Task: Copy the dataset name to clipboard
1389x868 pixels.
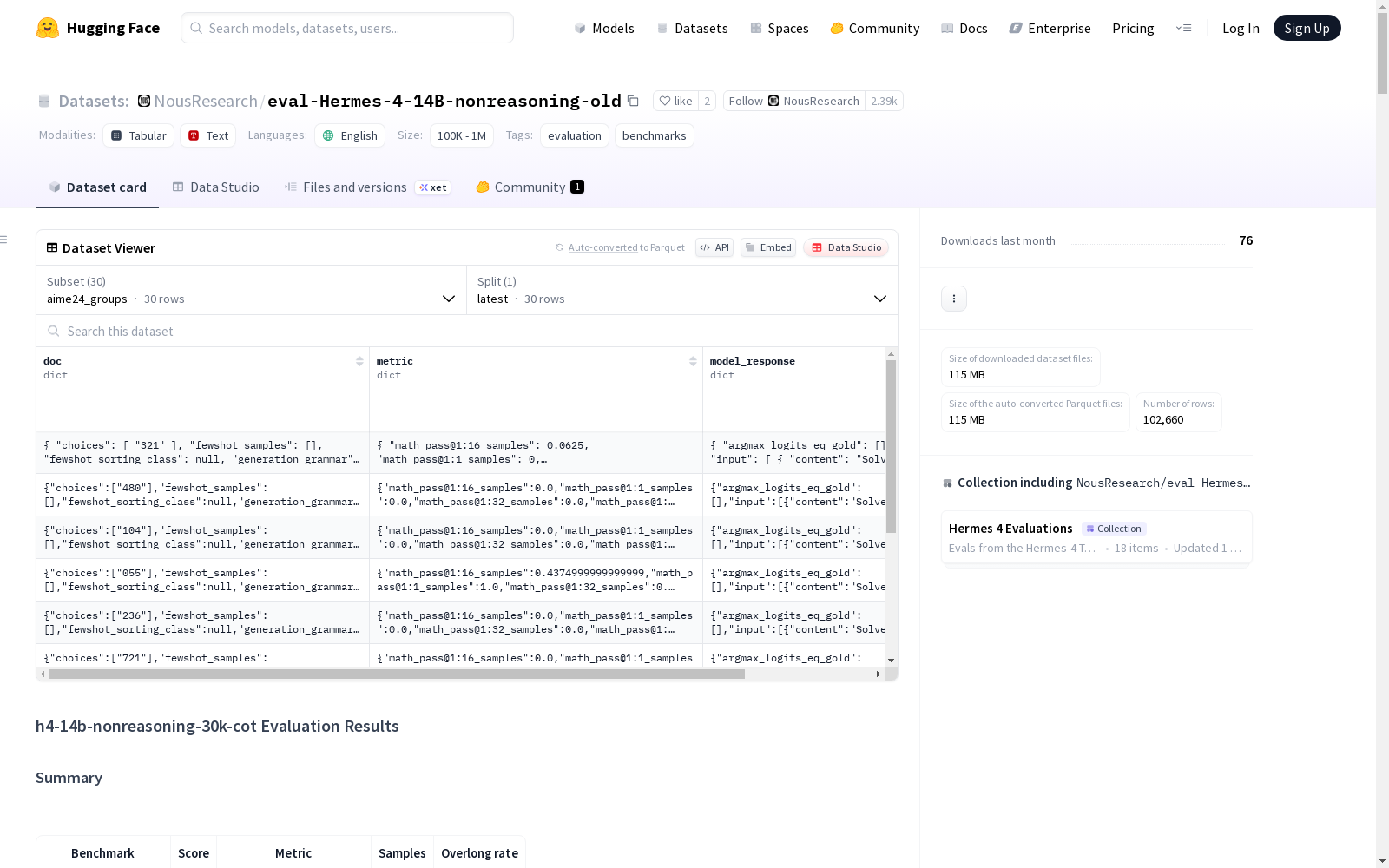Action: pos(633,102)
